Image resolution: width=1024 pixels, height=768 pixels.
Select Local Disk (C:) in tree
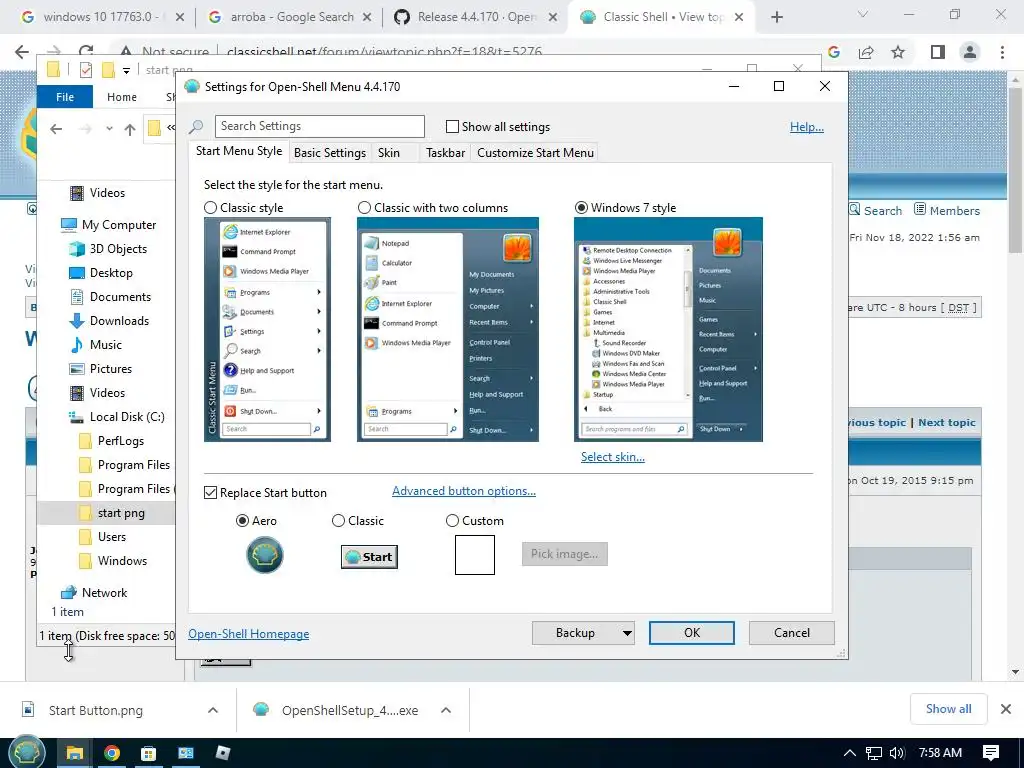[x=127, y=417]
